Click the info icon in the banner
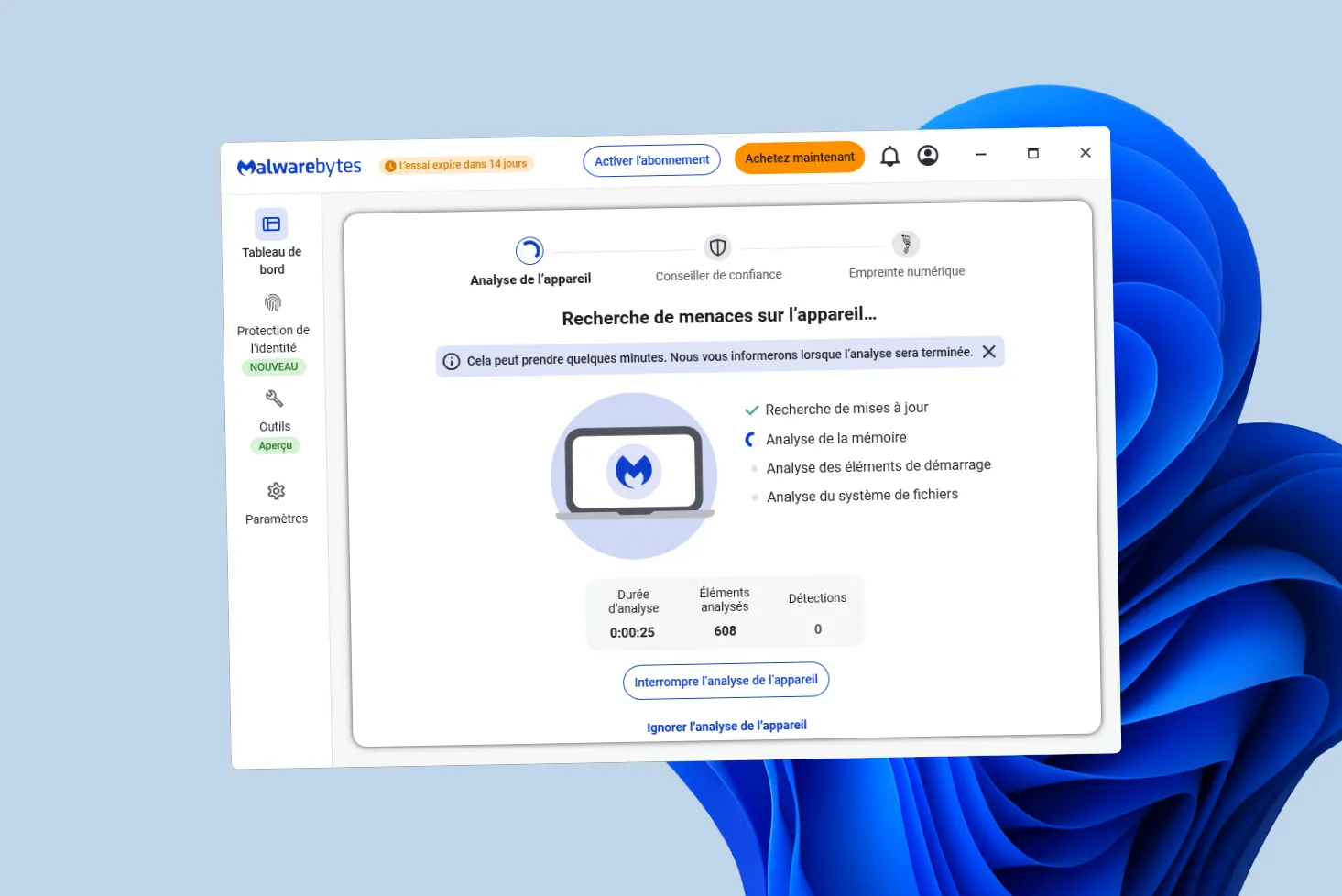The width and height of the screenshot is (1342, 896). click(452, 361)
